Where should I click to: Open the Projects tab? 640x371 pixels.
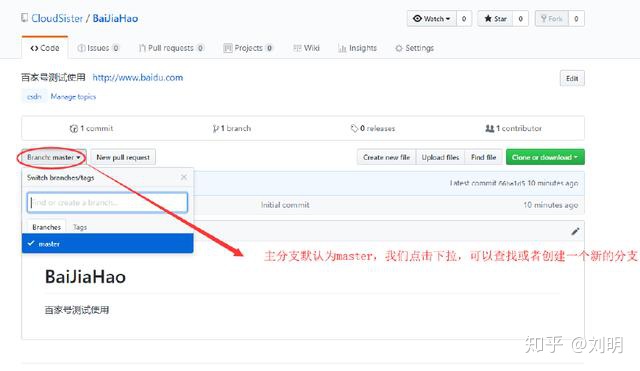tap(248, 48)
